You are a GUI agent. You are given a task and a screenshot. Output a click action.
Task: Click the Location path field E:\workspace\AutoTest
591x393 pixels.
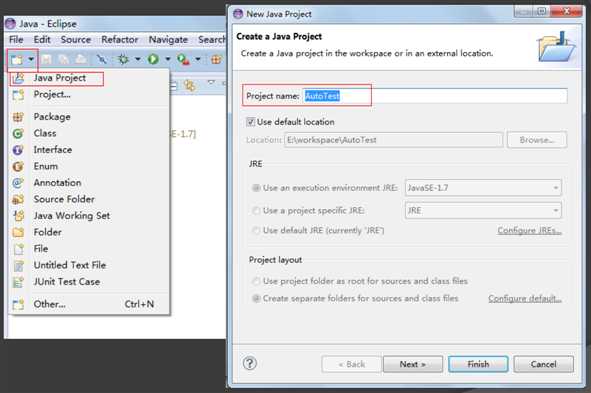pos(393,140)
